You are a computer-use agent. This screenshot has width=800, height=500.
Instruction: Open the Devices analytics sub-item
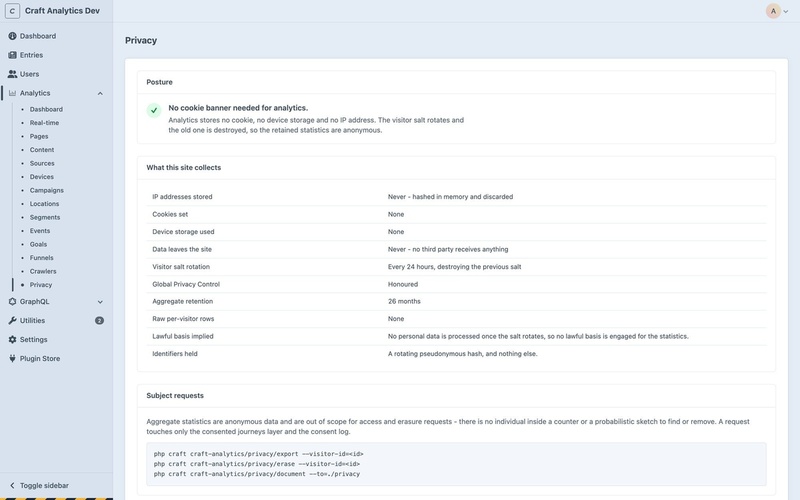pos(41,177)
